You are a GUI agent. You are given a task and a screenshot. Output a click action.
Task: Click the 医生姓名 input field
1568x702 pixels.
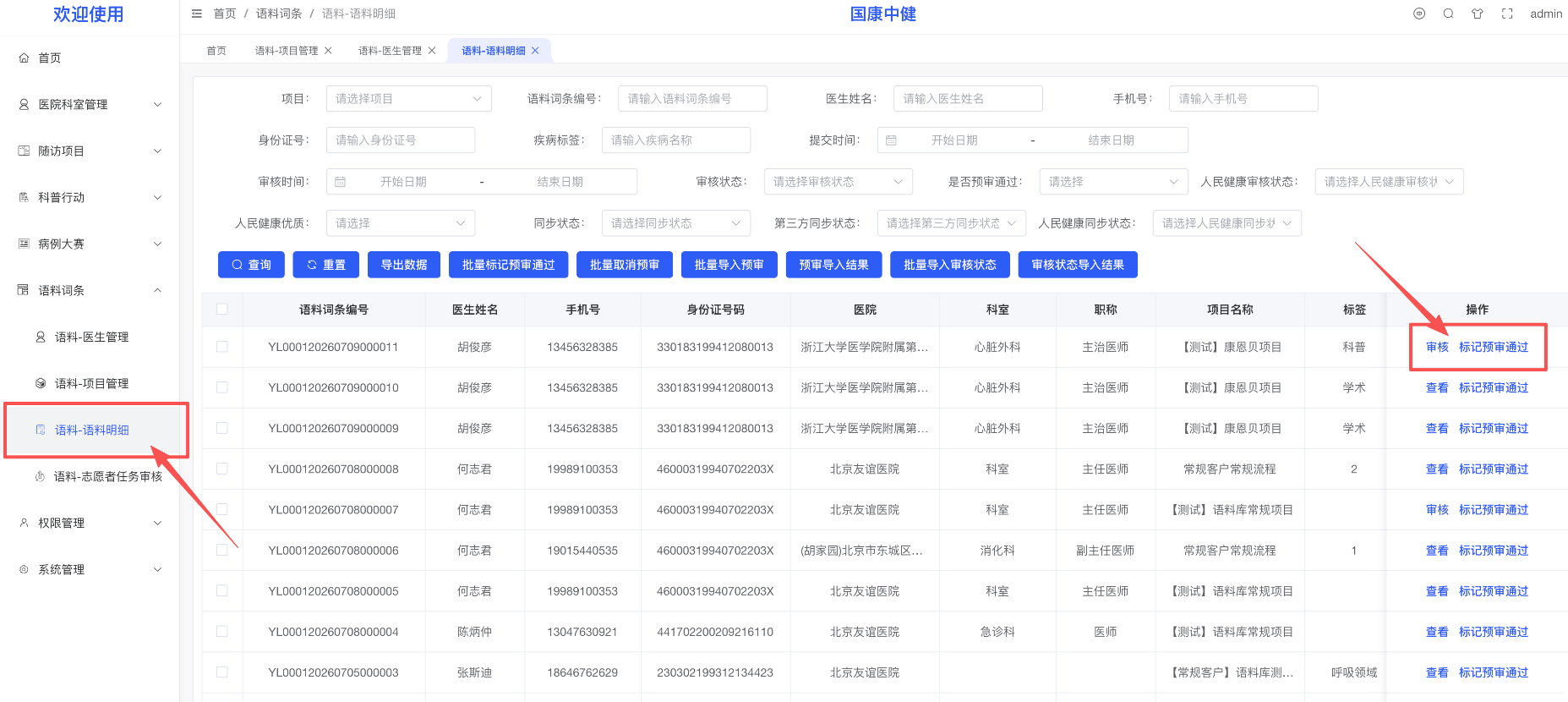[968, 99]
